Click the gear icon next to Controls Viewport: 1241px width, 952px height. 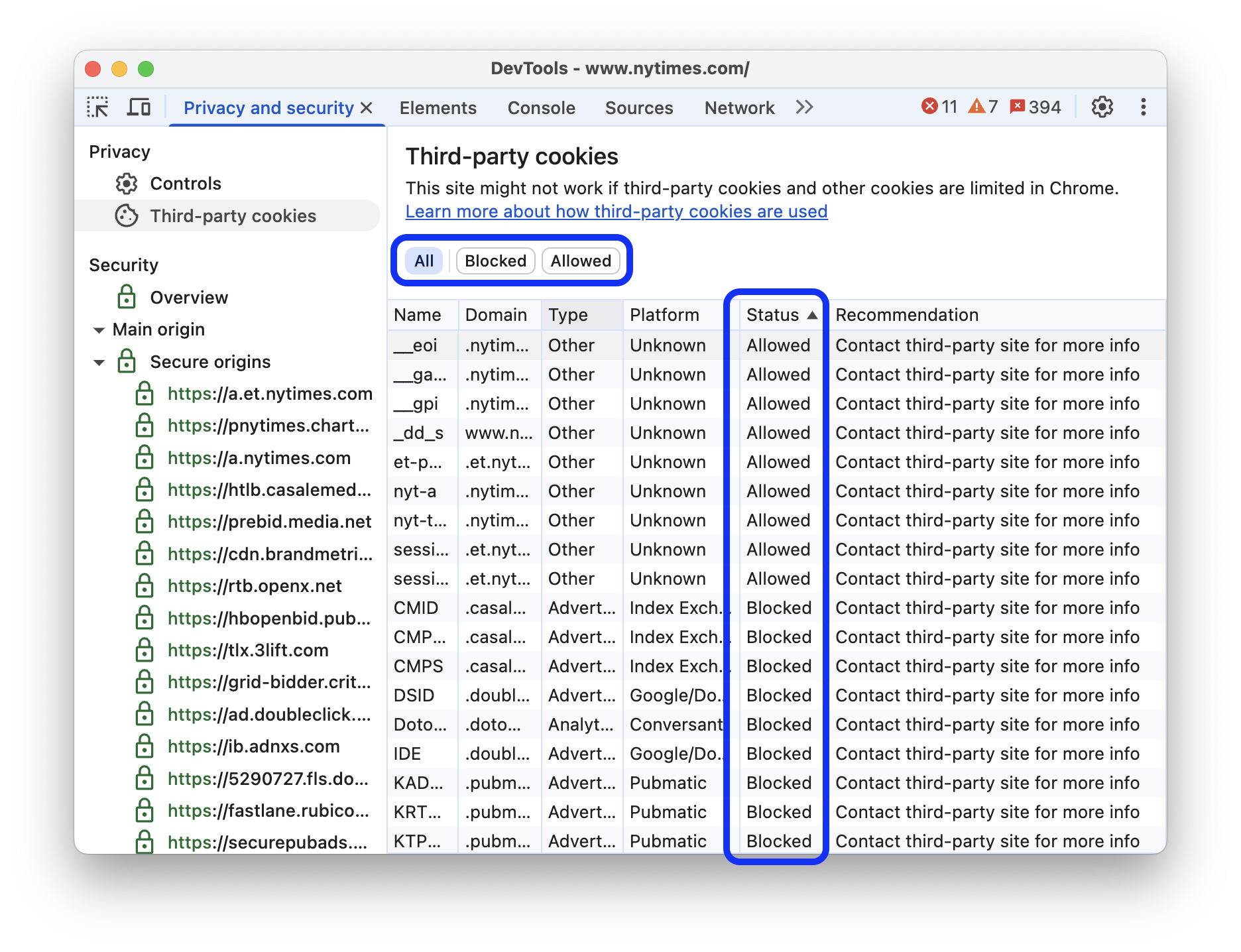126,184
